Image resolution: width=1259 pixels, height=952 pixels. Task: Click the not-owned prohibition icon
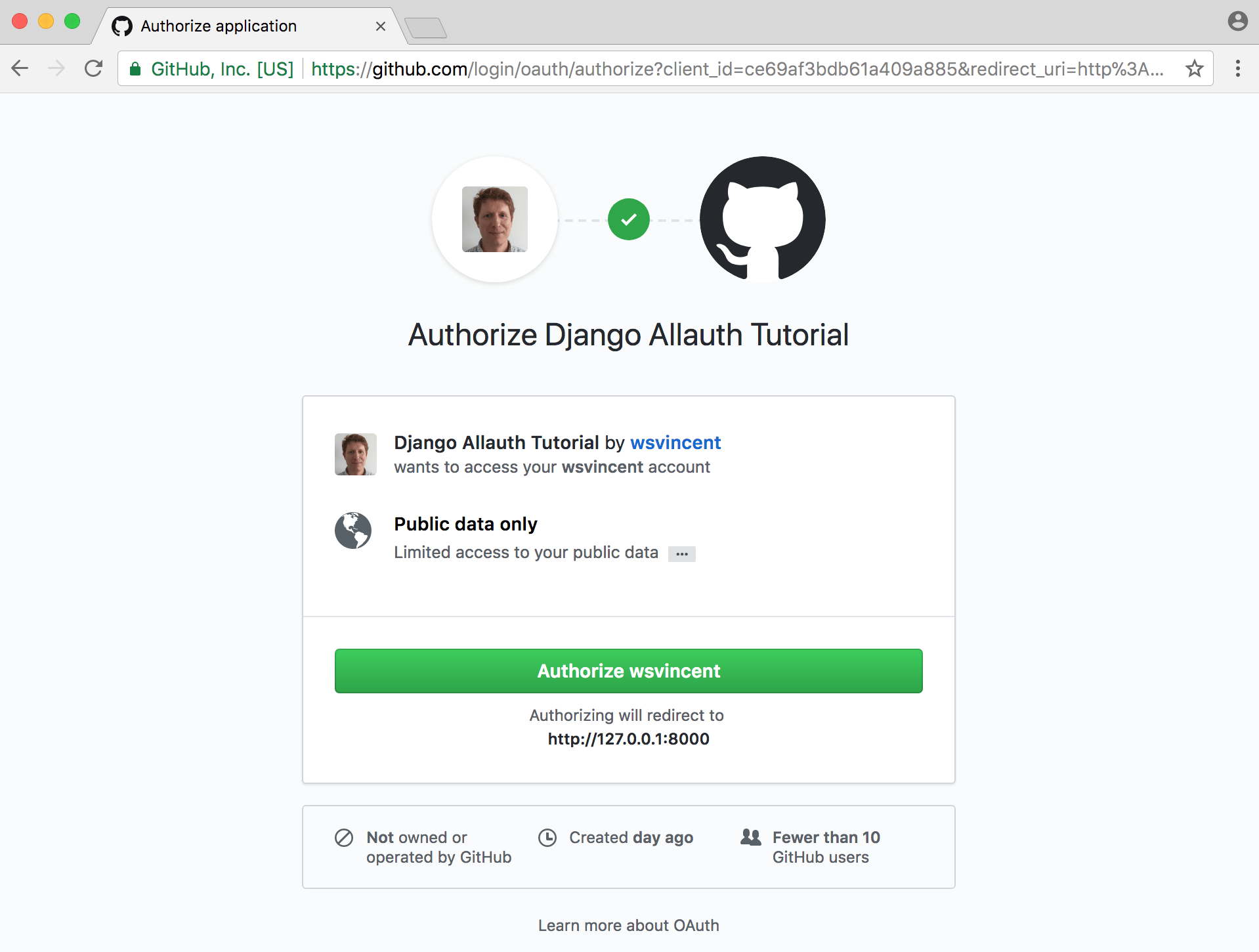[x=344, y=838]
